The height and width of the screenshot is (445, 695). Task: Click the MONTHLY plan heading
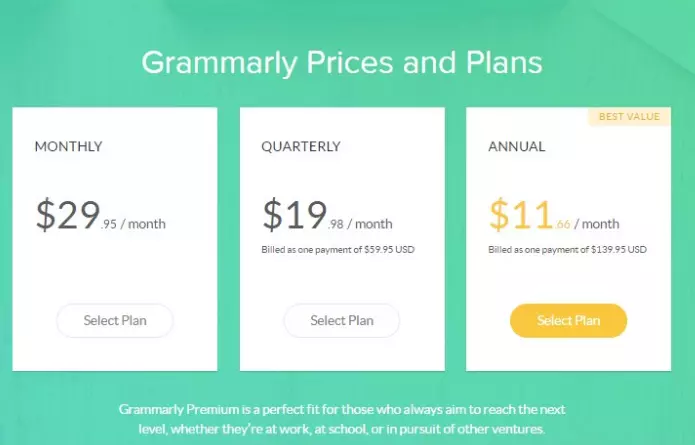[x=68, y=146]
